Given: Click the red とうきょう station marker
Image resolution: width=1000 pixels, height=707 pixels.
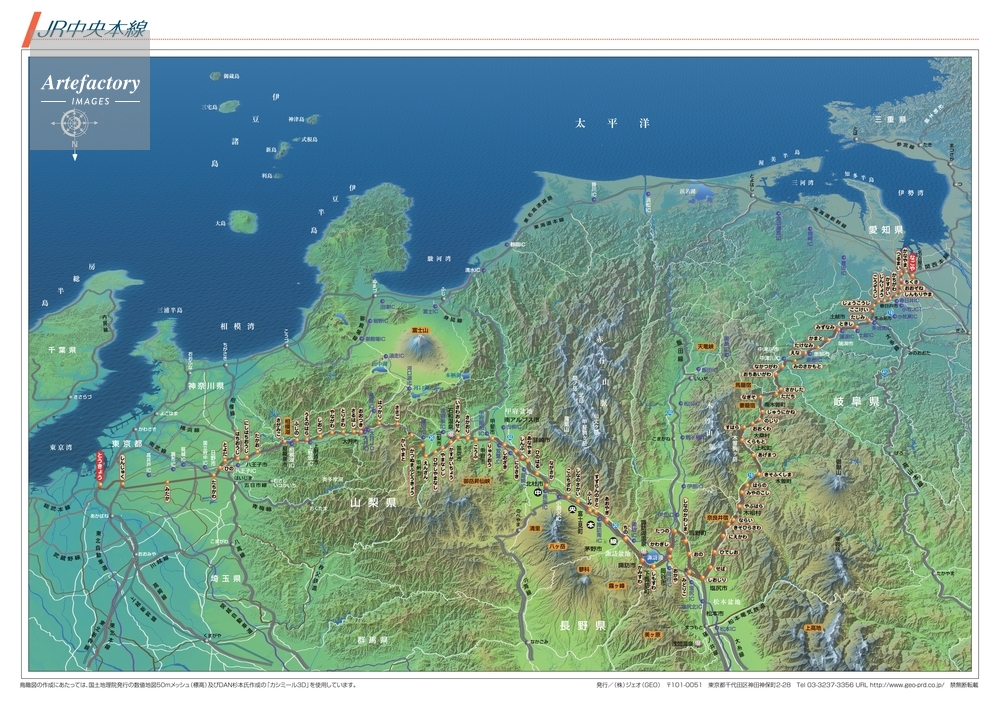Looking at the screenshot, I should coord(100,468).
